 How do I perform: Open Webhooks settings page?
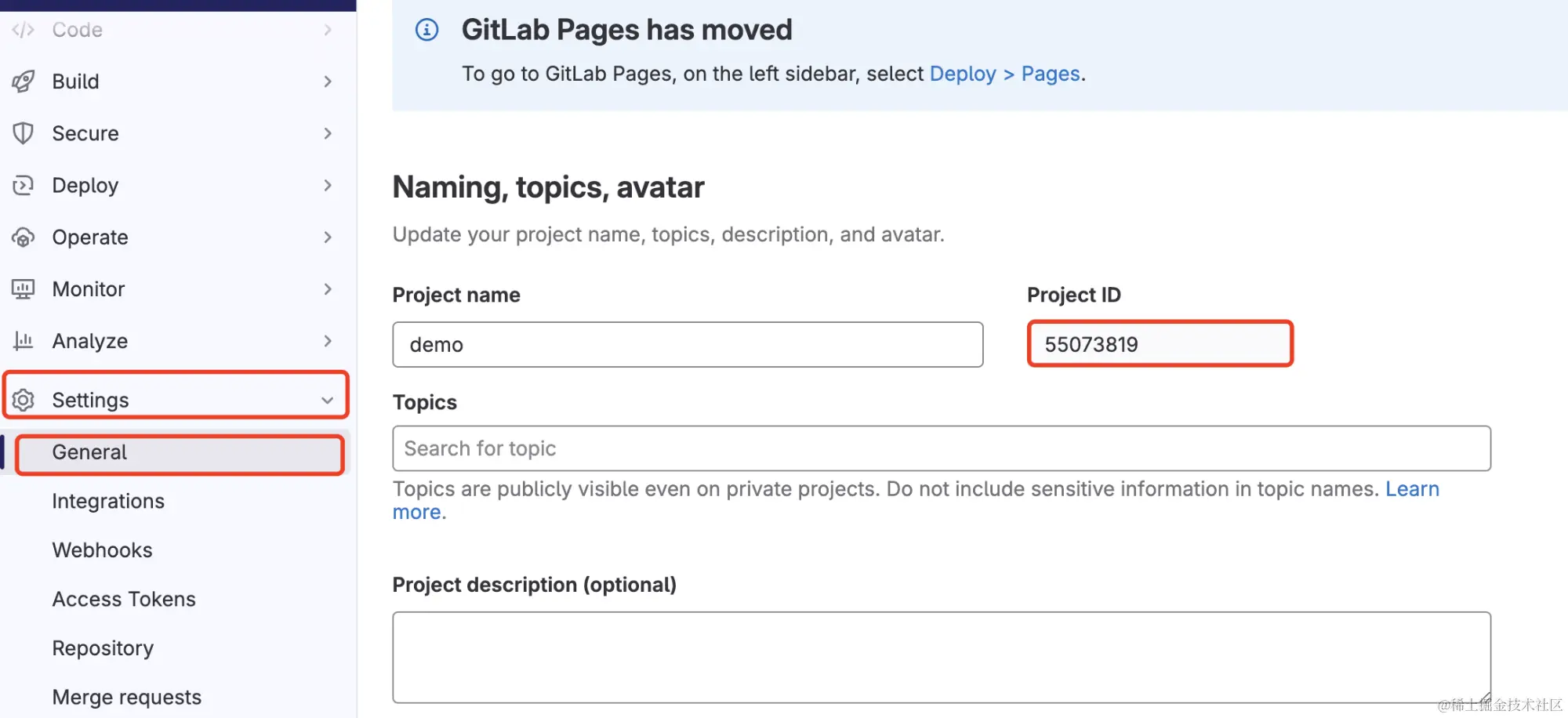(102, 550)
